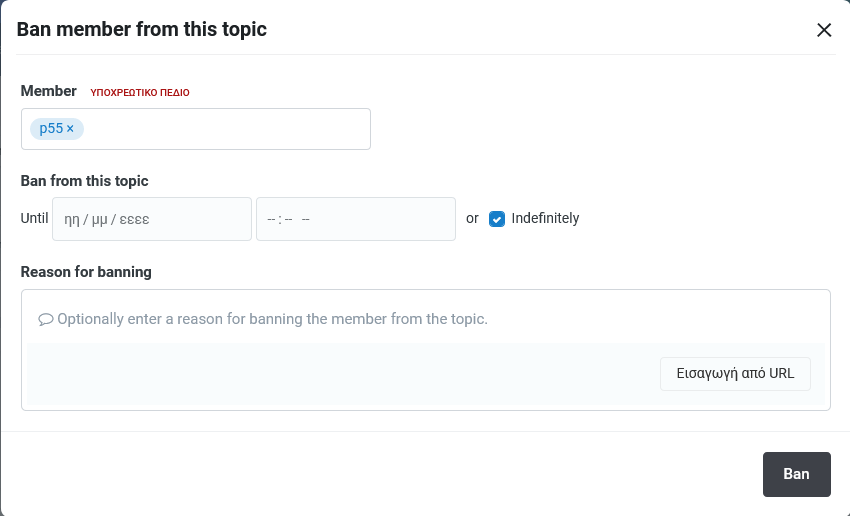Toggle the Indefinitely checkbox

tap(497, 219)
